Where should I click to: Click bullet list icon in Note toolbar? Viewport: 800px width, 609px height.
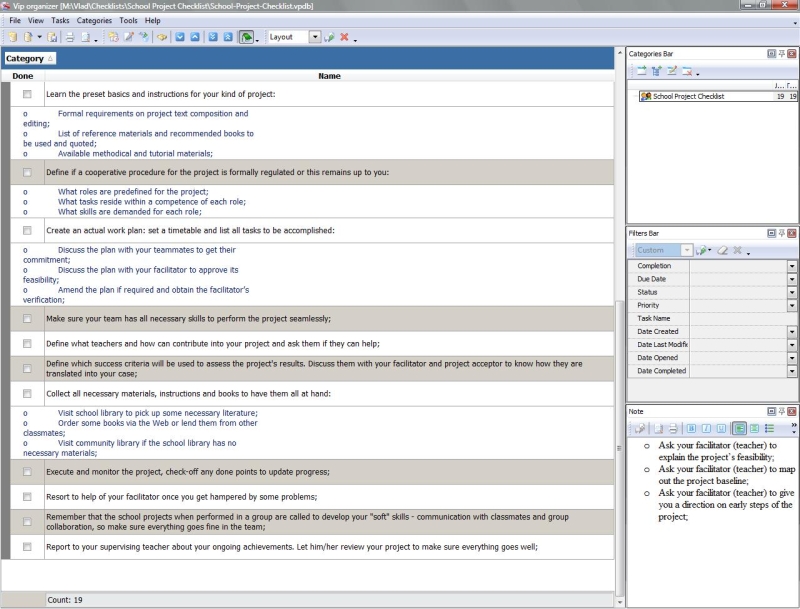(x=769, y=428)
